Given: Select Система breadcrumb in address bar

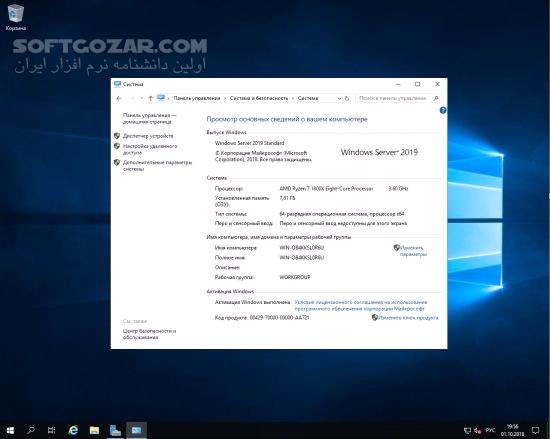Looking at the screenshot, I should tap(308, 98).
